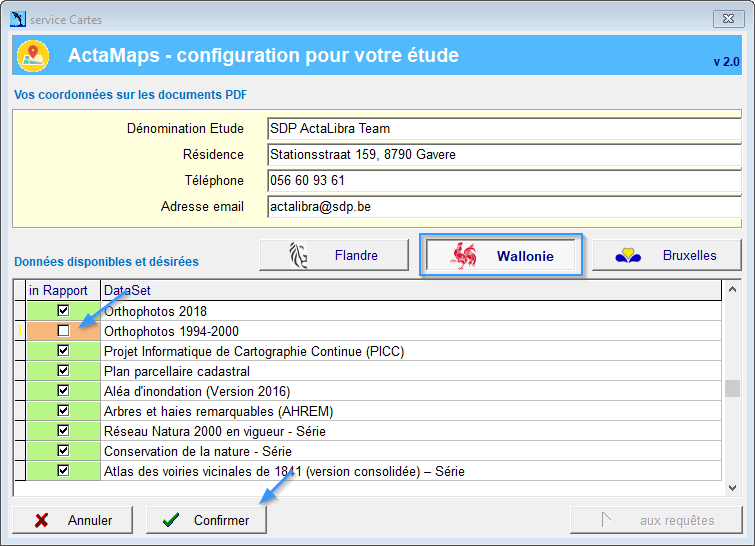Image resolution: width=755 pixels, height=546 pixels.
Task: Click the Wallonie rooster icon
Action: point(463,256)
